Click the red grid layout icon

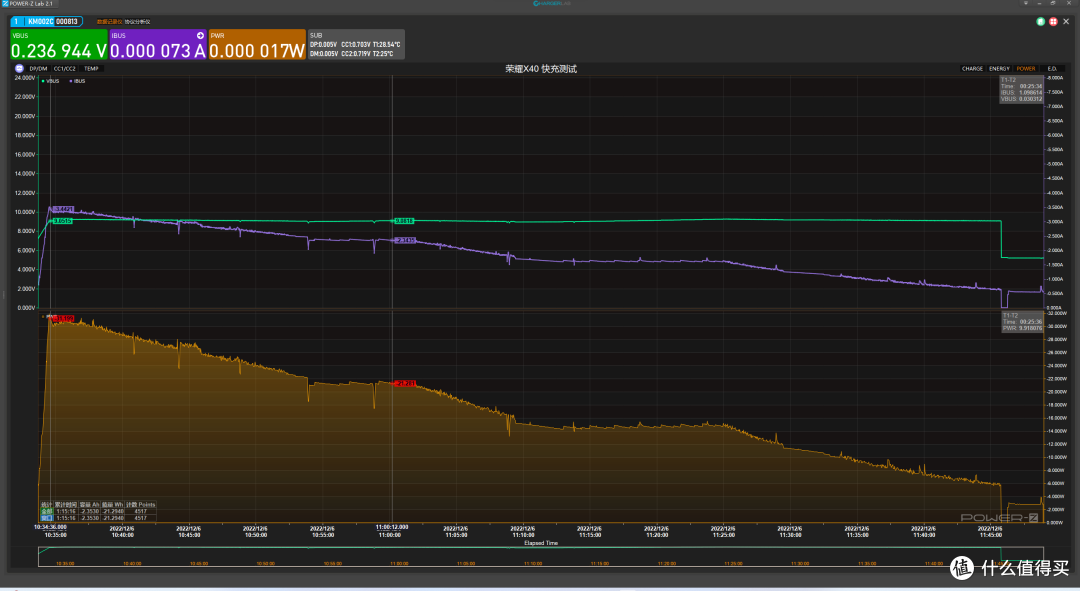[1052, 21]
